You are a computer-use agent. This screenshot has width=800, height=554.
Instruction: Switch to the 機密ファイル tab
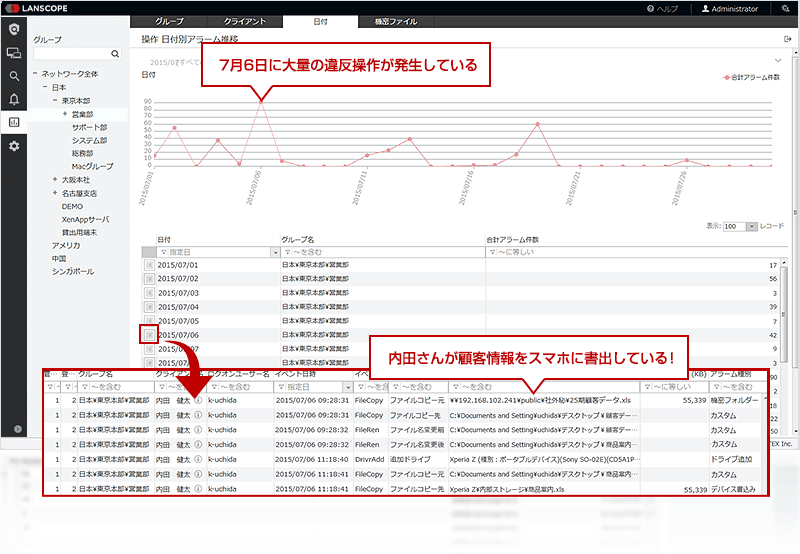[x=396, y=21]
